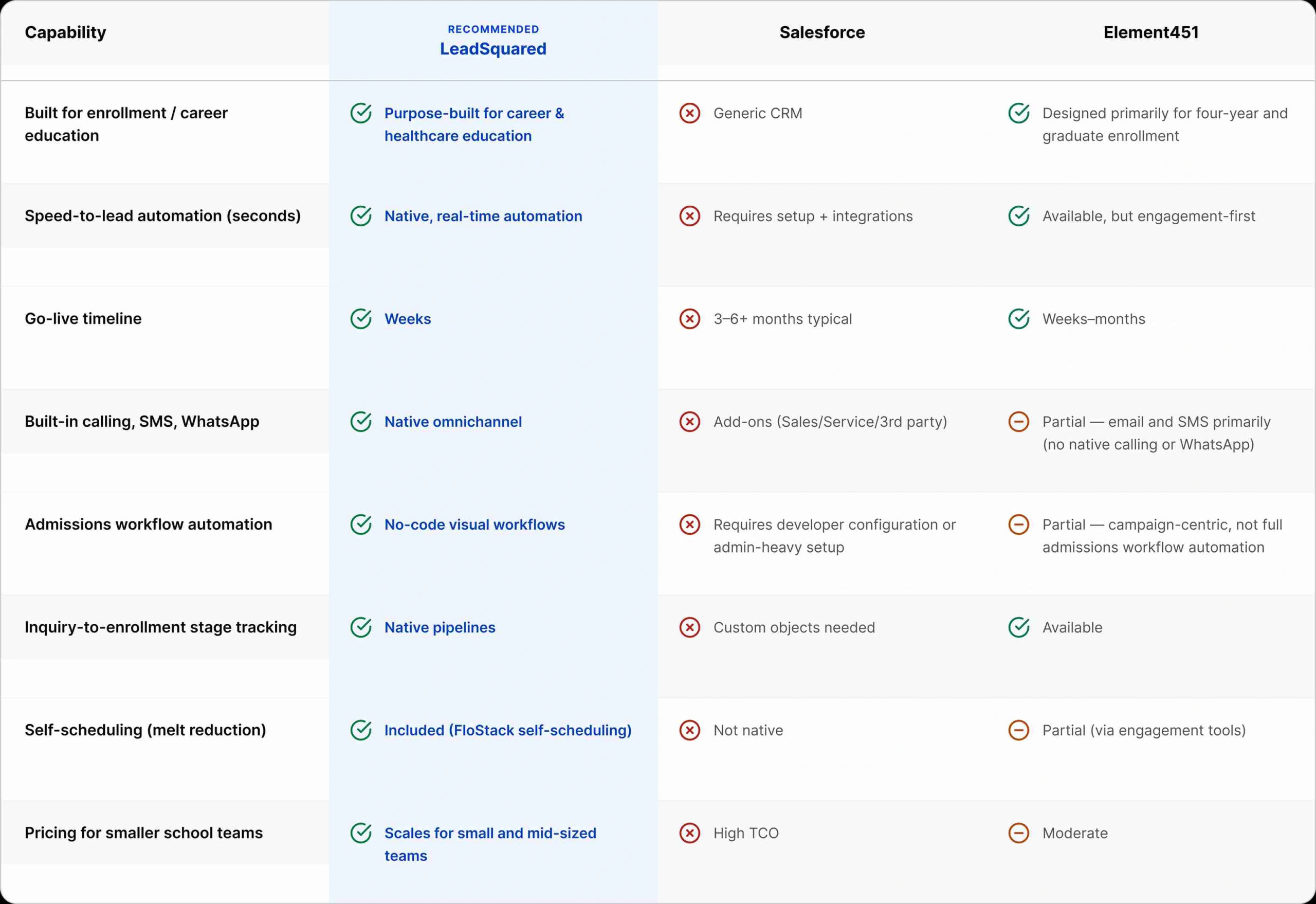Image resolution: width=1316 pixels, height=904 pixels.
Task: Click the 'Capability' column header
Action: [66, 33]
